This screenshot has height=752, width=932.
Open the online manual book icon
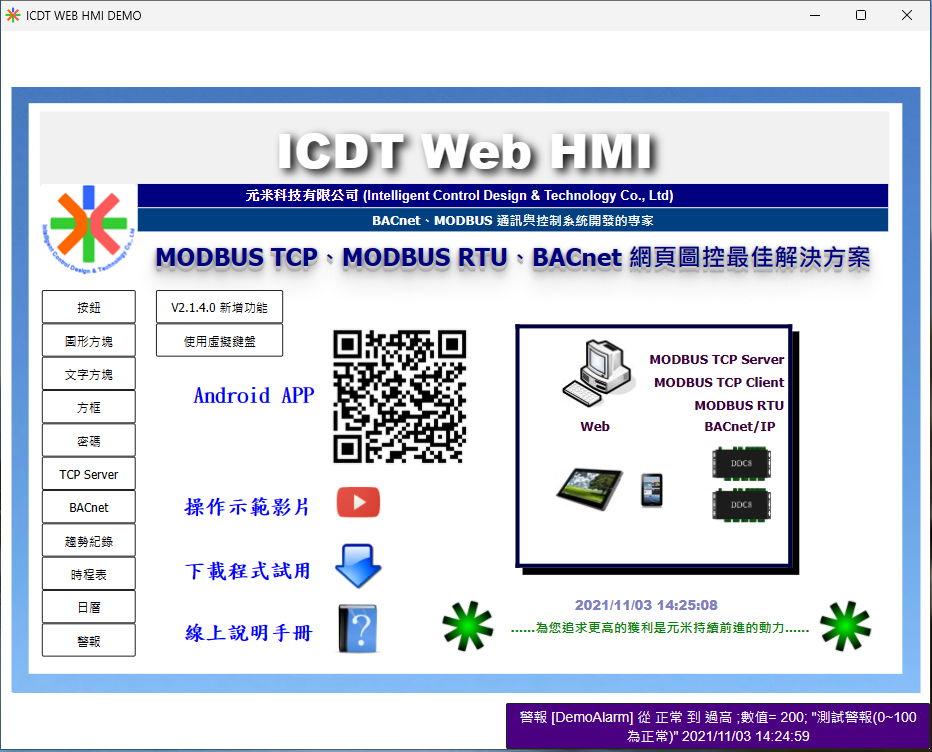point(359,630)
